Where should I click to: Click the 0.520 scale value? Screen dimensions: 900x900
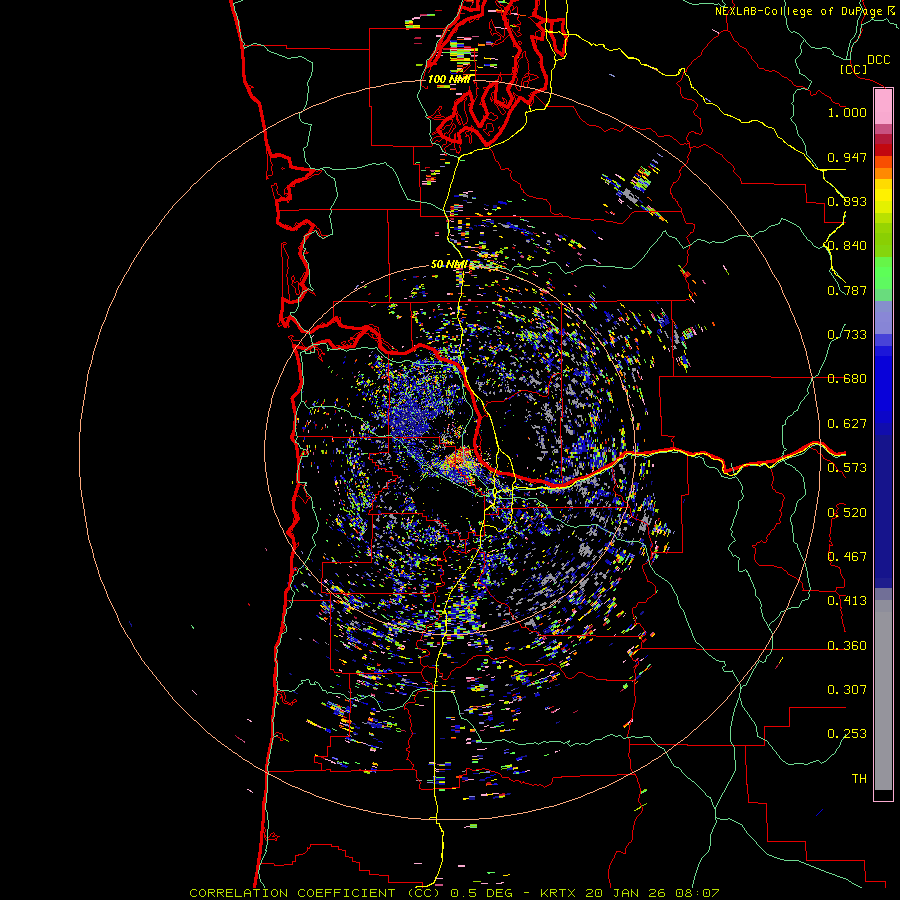click(x=847, y=513)
